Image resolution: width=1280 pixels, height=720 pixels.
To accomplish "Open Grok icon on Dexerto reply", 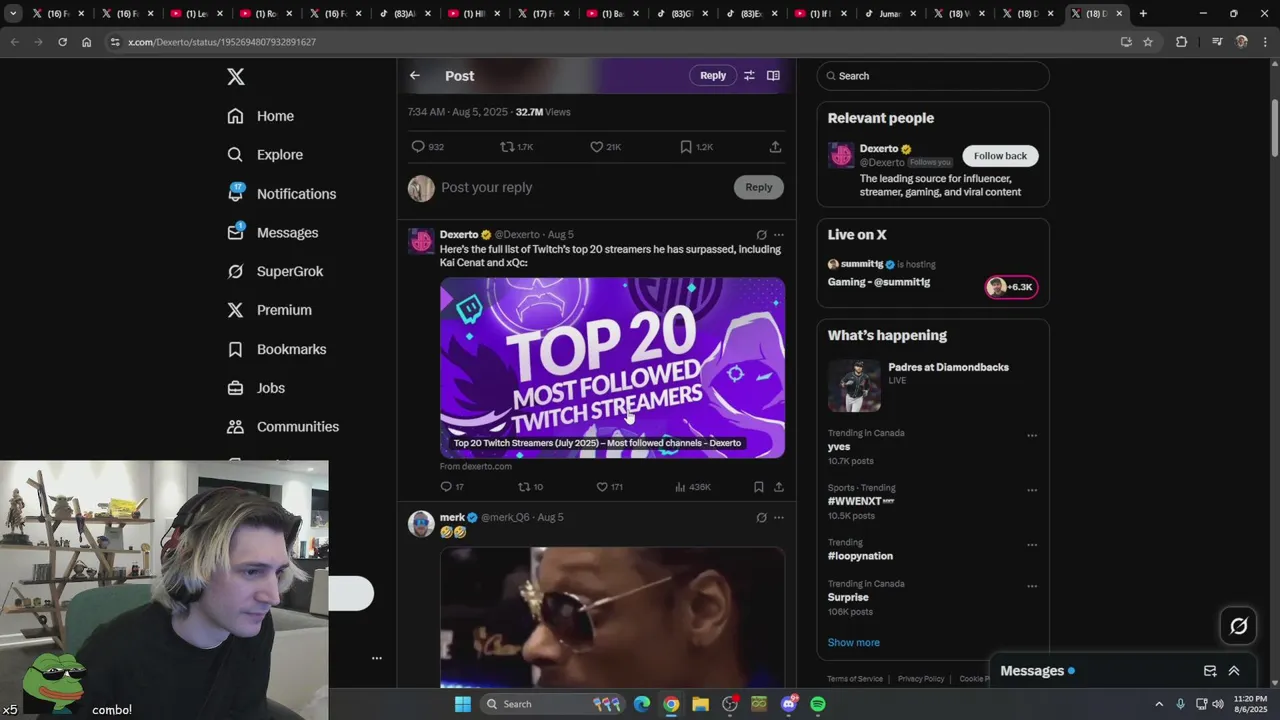I will pos(761,235).
